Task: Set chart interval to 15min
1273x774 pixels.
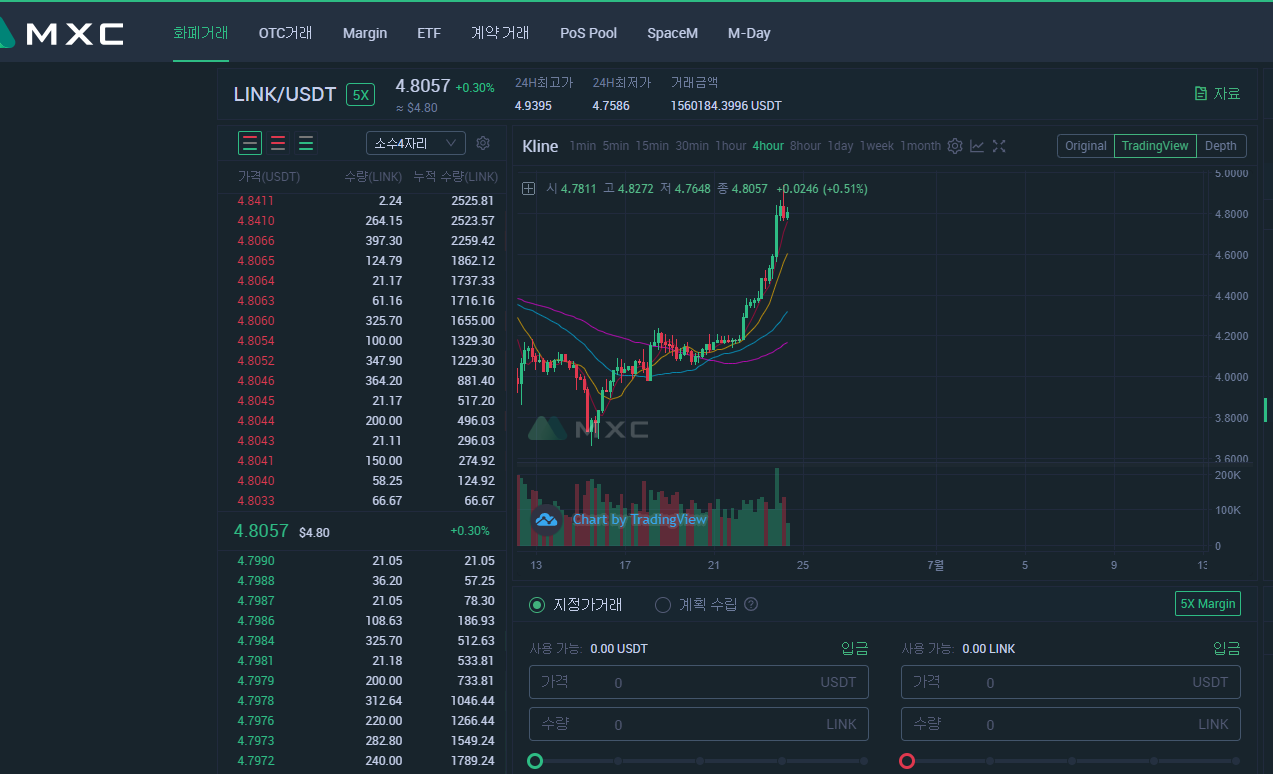Action: tap(652, 146)
